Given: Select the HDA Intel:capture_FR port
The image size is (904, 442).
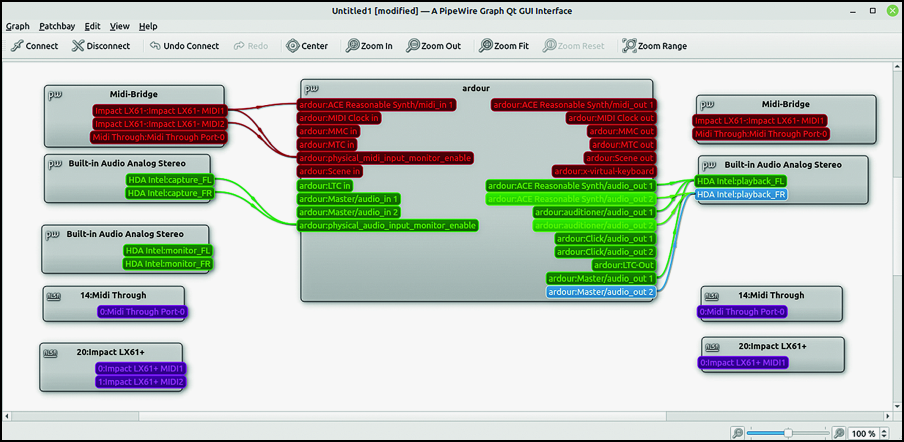Looking at the screenshot, I should (170, 193).
